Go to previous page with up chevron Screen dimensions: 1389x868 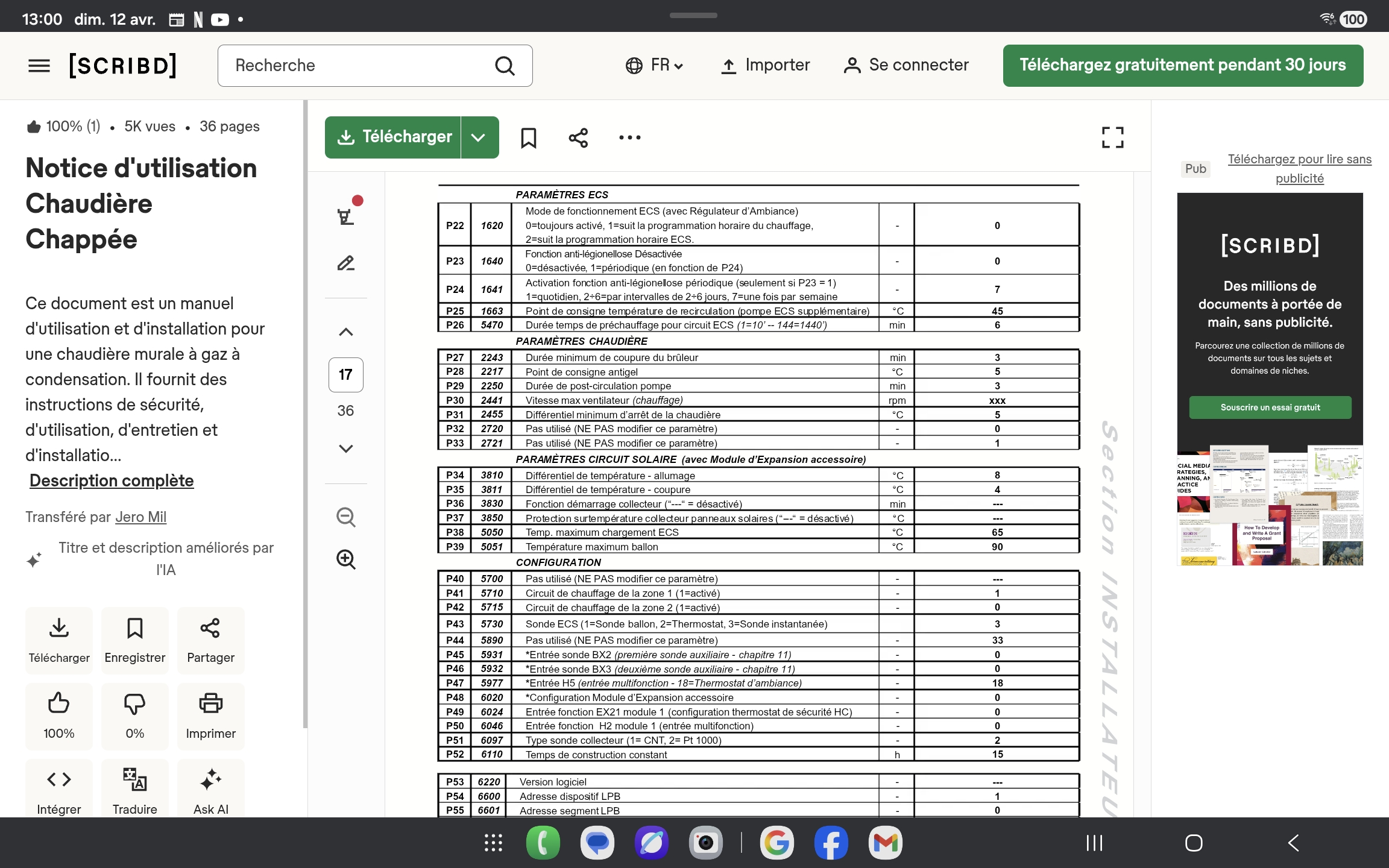[x=345, y=332]
